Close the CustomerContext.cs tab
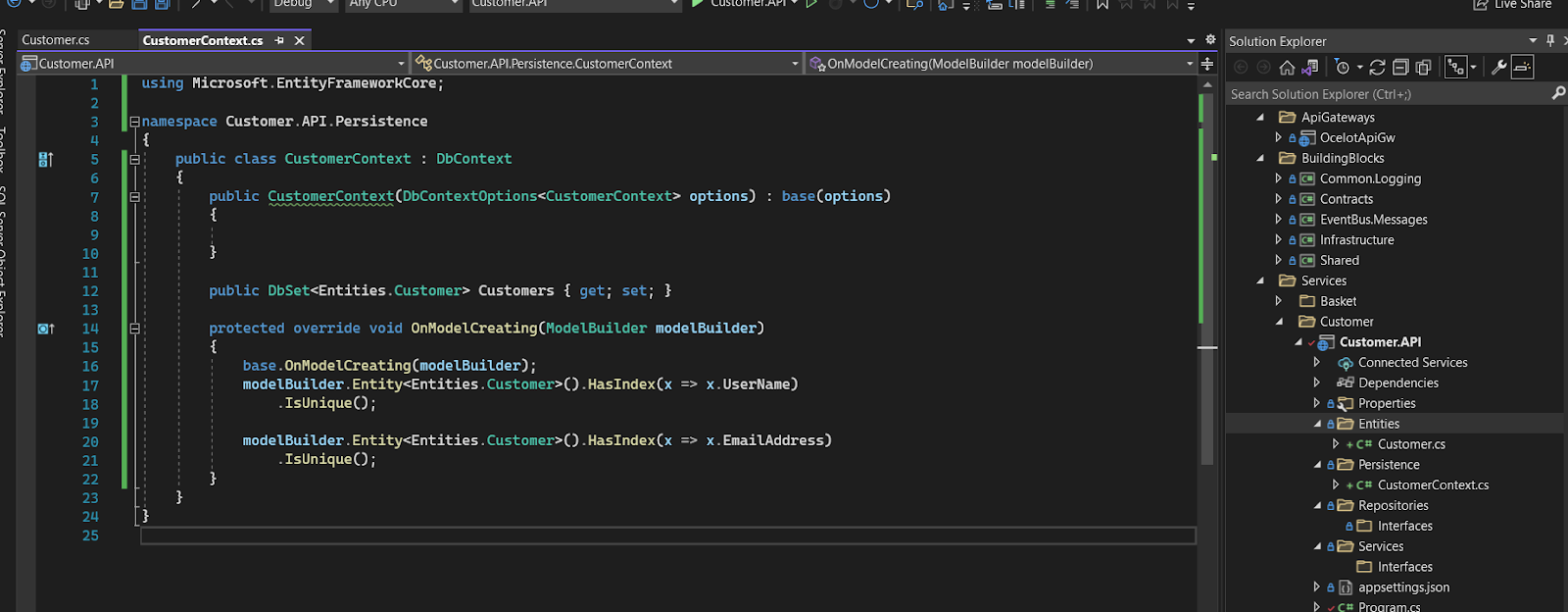Viewport: 1568px width, 612px height. 300,40
